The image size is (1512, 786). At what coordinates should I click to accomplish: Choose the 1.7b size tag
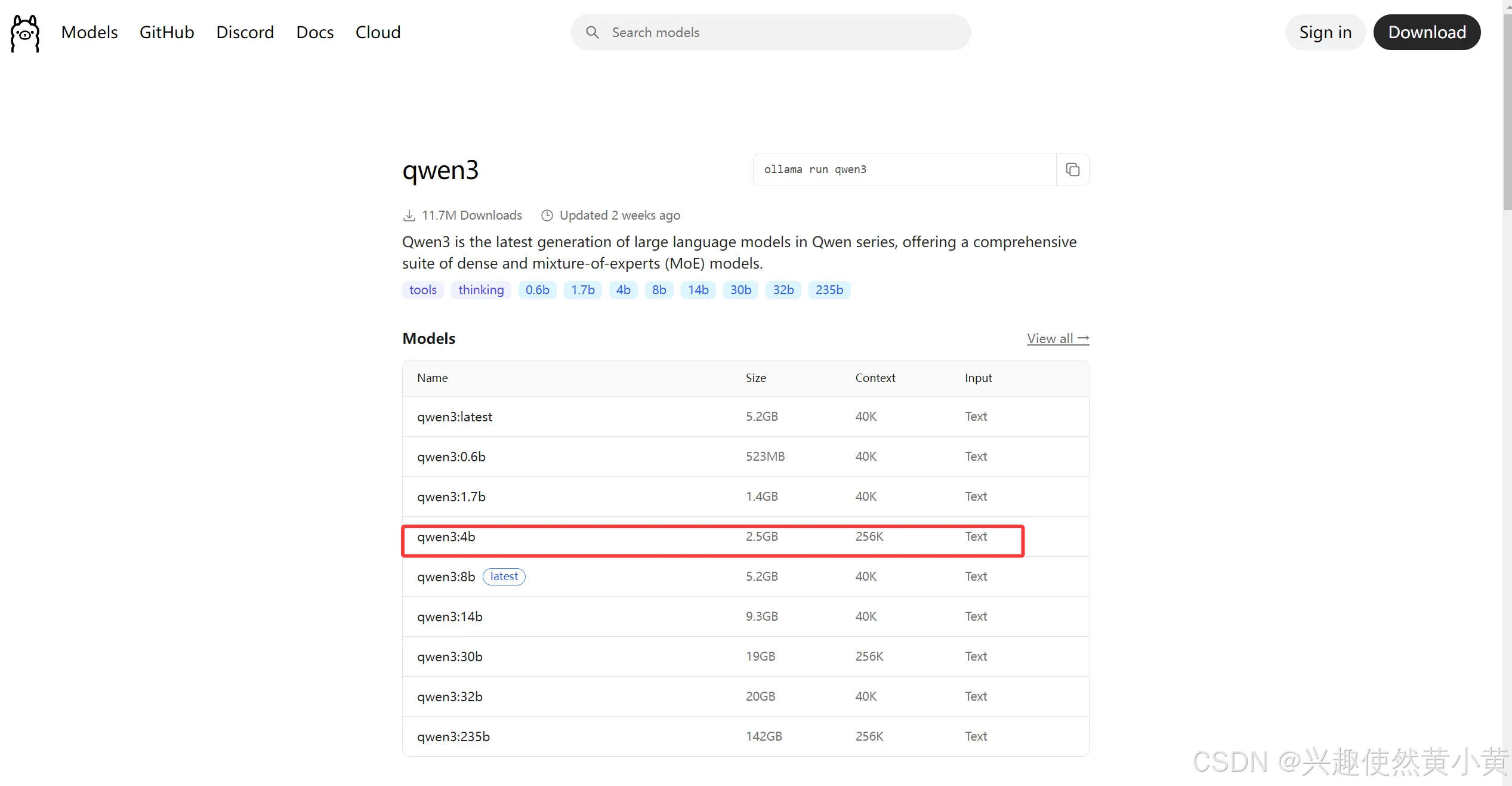[582, 290]
